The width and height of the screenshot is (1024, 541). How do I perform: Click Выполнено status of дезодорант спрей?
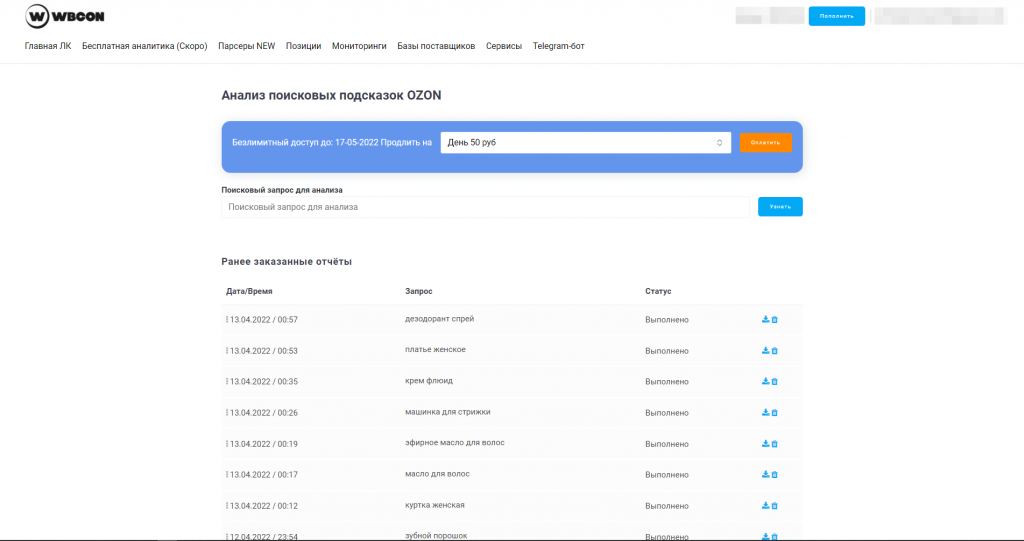pyautogui.click(x=667, y=320)
